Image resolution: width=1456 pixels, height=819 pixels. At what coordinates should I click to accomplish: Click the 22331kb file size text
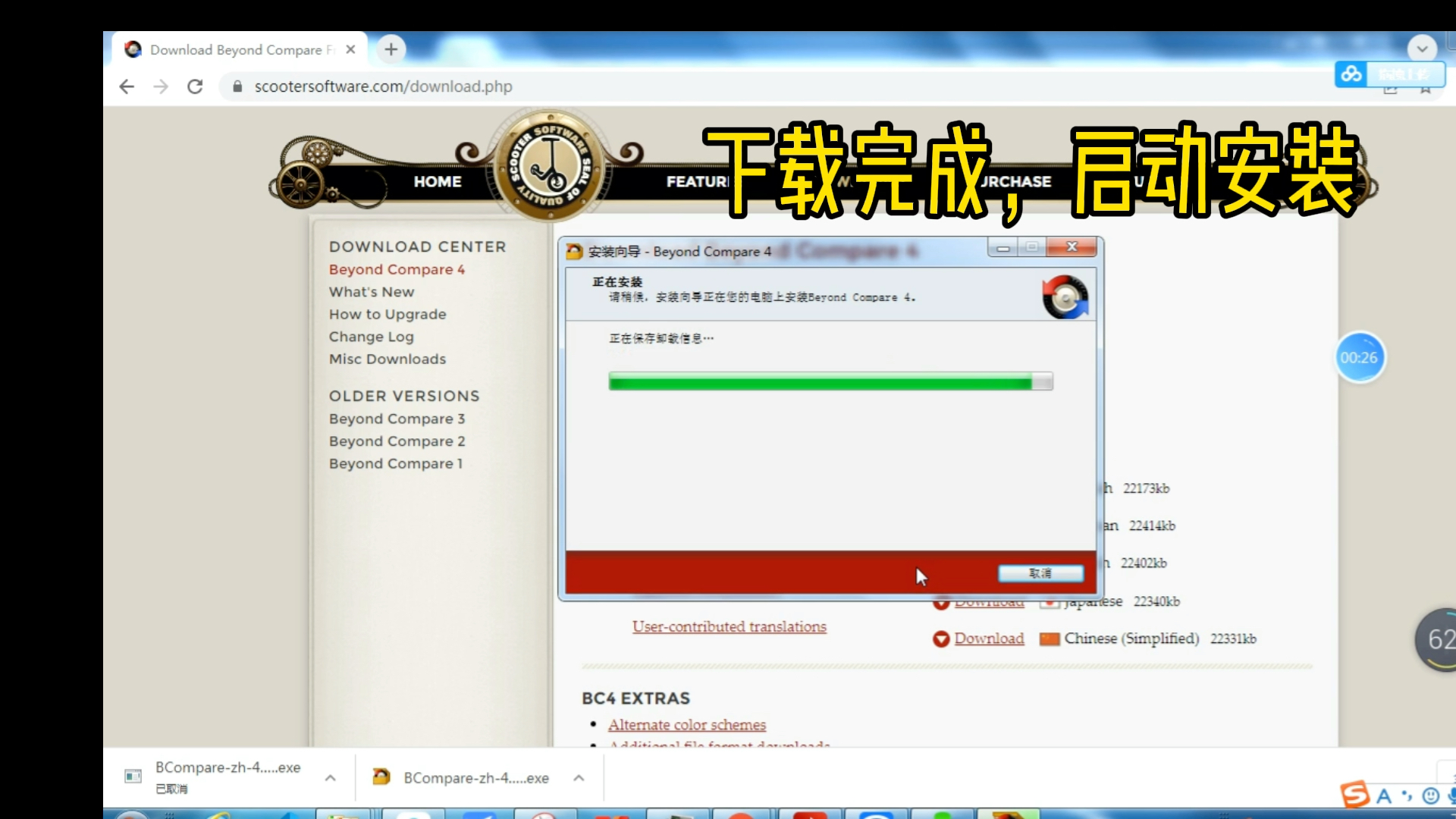click(x=1233, y=639)
